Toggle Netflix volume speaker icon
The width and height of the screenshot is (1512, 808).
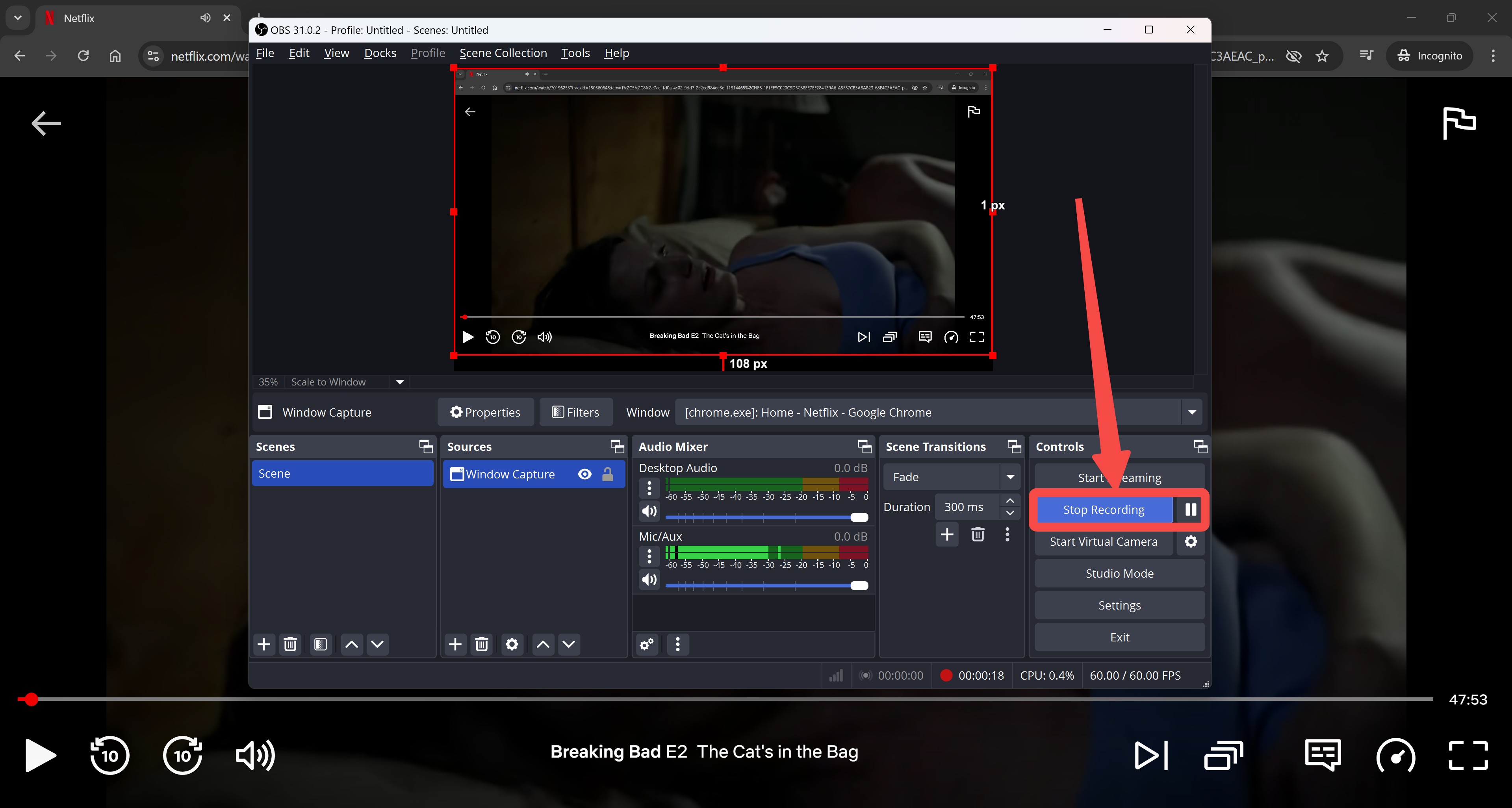click(x=255, y=755)
